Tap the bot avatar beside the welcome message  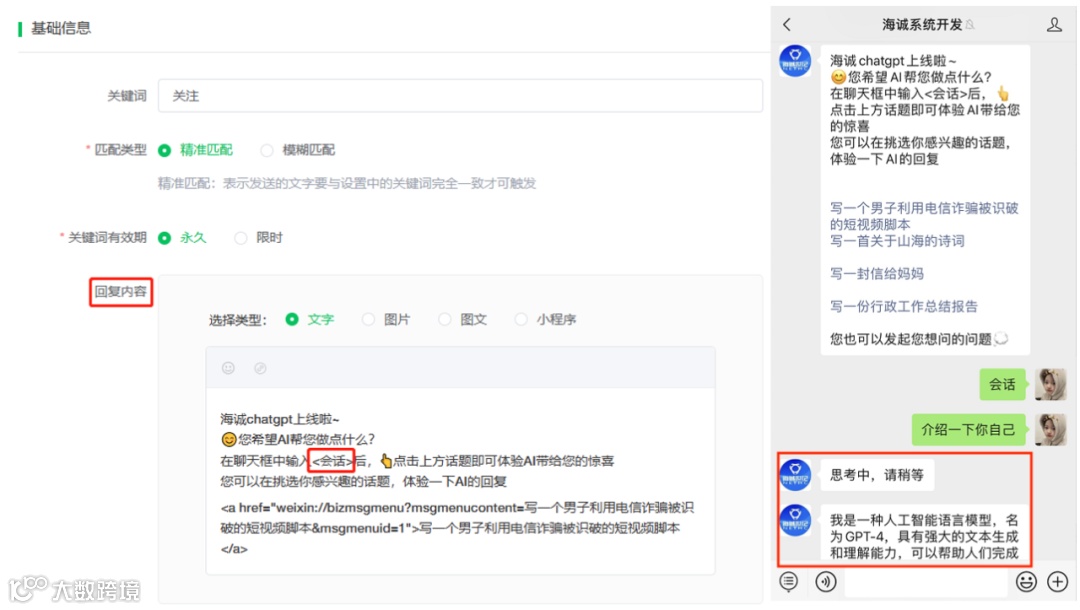(x=795, y=61)
